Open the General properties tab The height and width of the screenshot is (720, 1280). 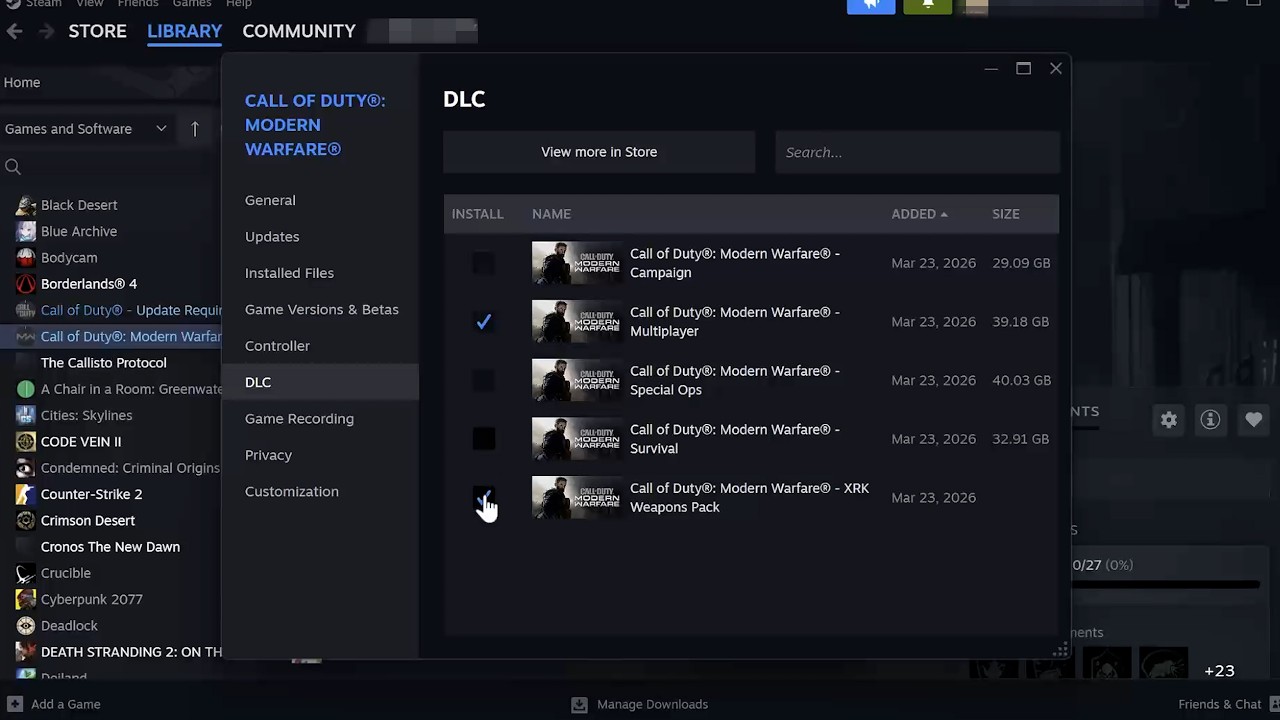pos(320,200)
